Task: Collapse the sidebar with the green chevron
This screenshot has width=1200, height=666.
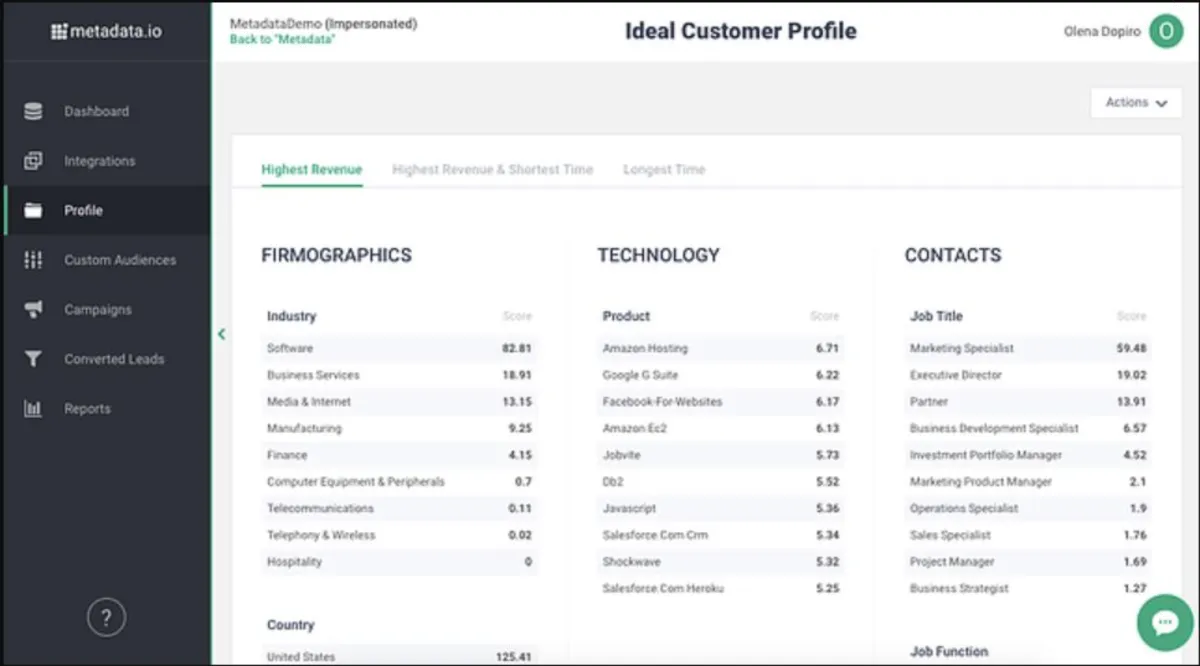Action: click(221, 334)
